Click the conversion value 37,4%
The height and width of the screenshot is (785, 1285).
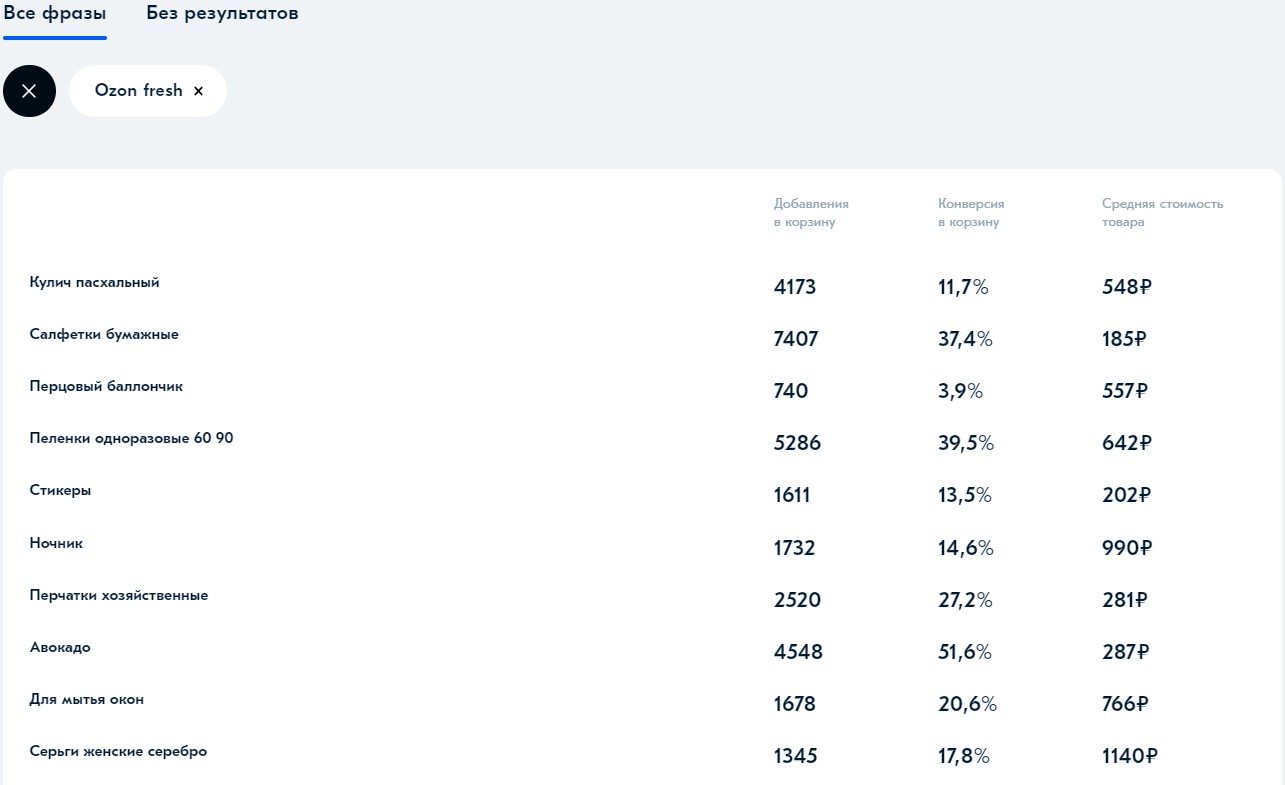(965, 340)
